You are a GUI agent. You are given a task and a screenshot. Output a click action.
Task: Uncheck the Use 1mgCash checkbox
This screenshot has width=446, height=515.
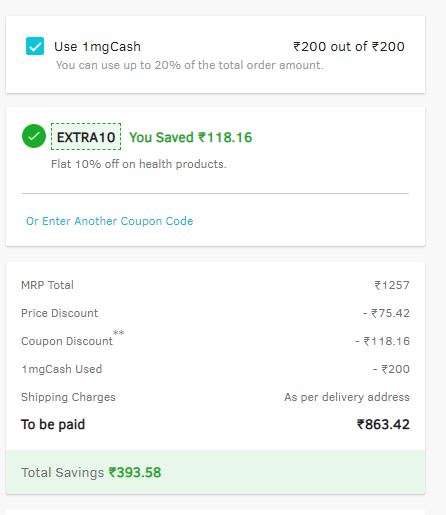click(x=35, y=46)
